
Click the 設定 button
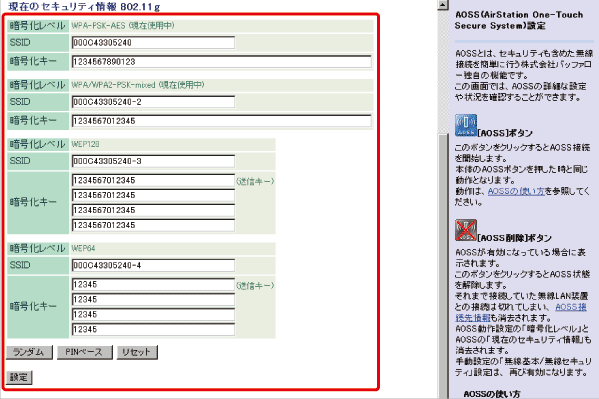click(19, 377)
